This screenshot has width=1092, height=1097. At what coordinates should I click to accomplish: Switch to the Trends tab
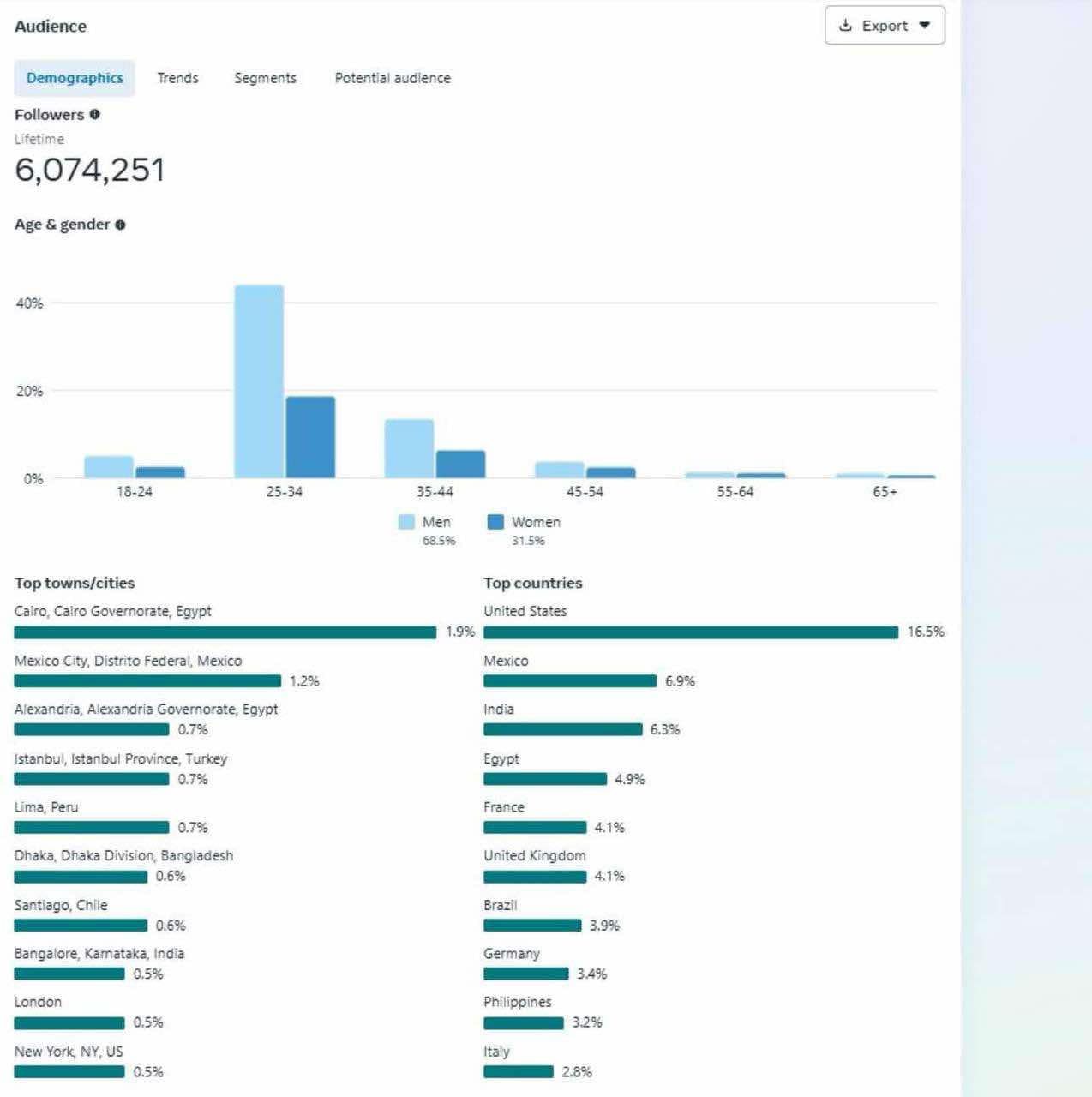tap(177, 78)
